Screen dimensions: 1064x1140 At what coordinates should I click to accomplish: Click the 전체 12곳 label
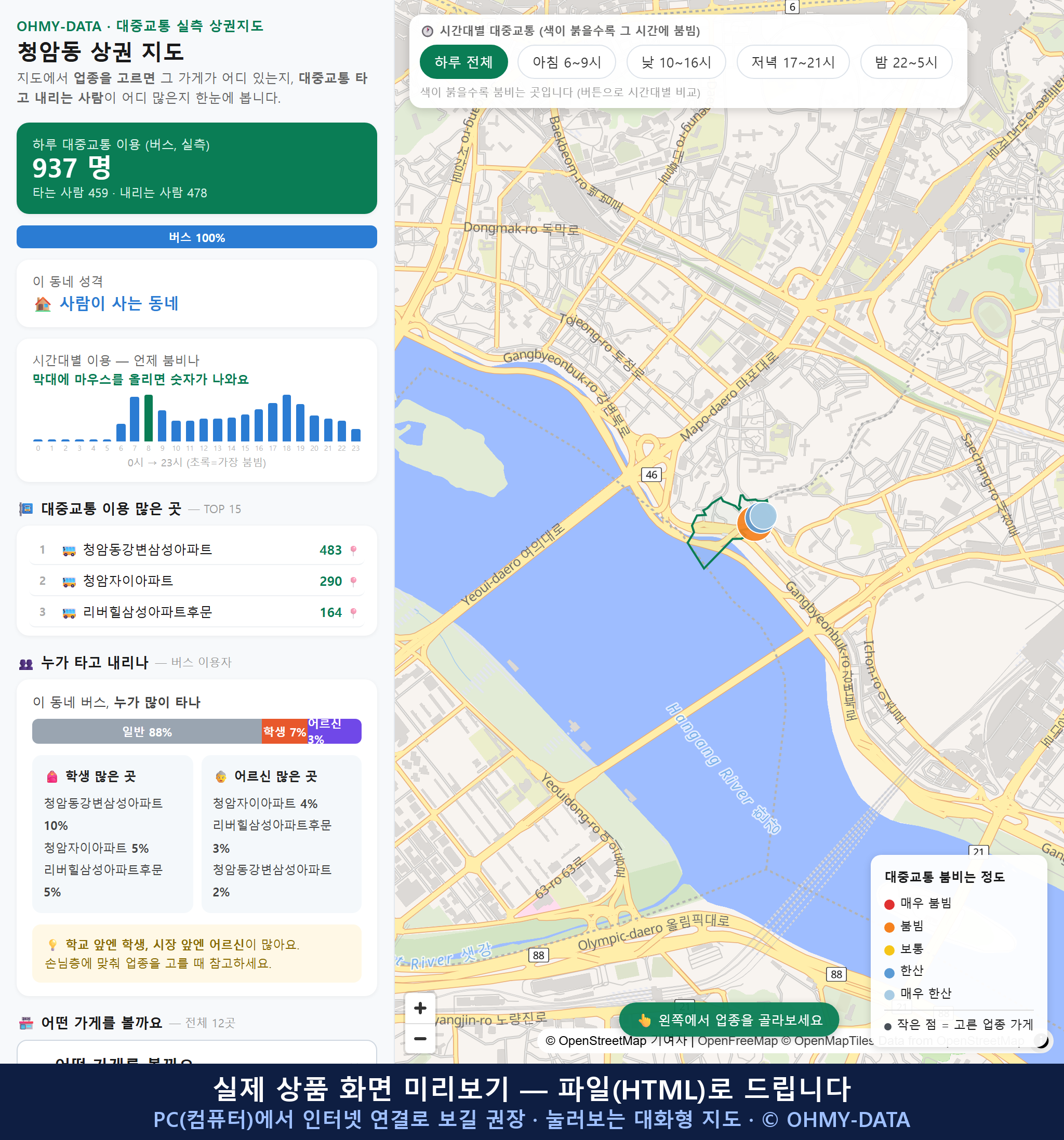click(x=210, y=1023)
